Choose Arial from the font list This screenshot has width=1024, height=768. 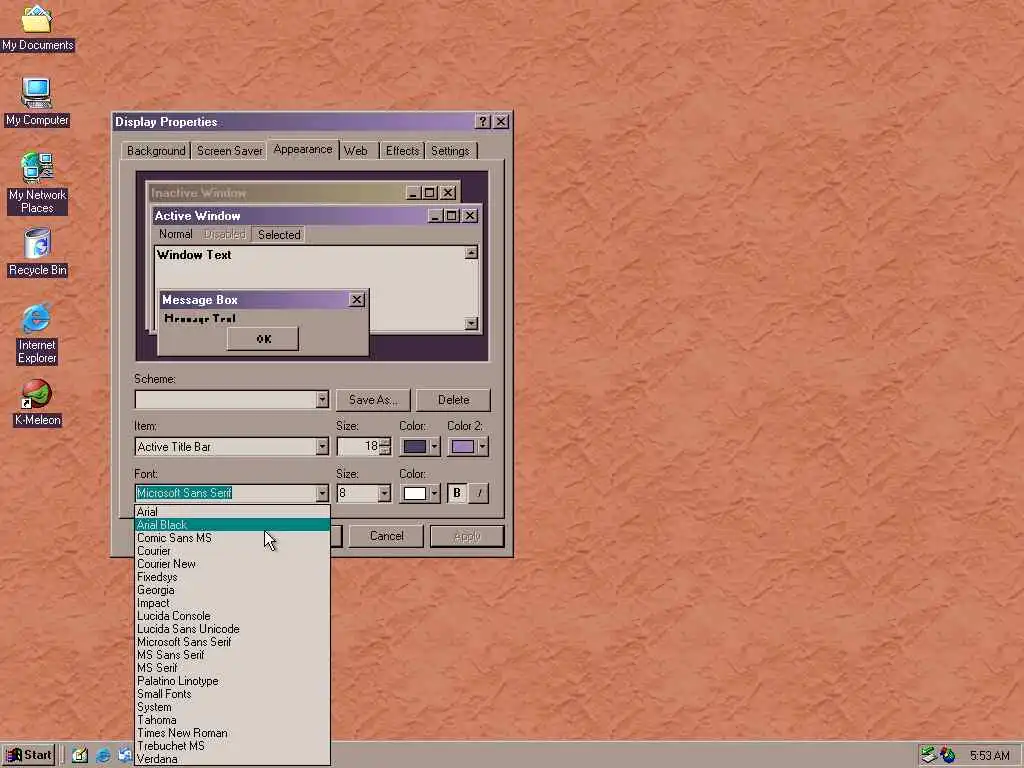[x=232, y=512]
